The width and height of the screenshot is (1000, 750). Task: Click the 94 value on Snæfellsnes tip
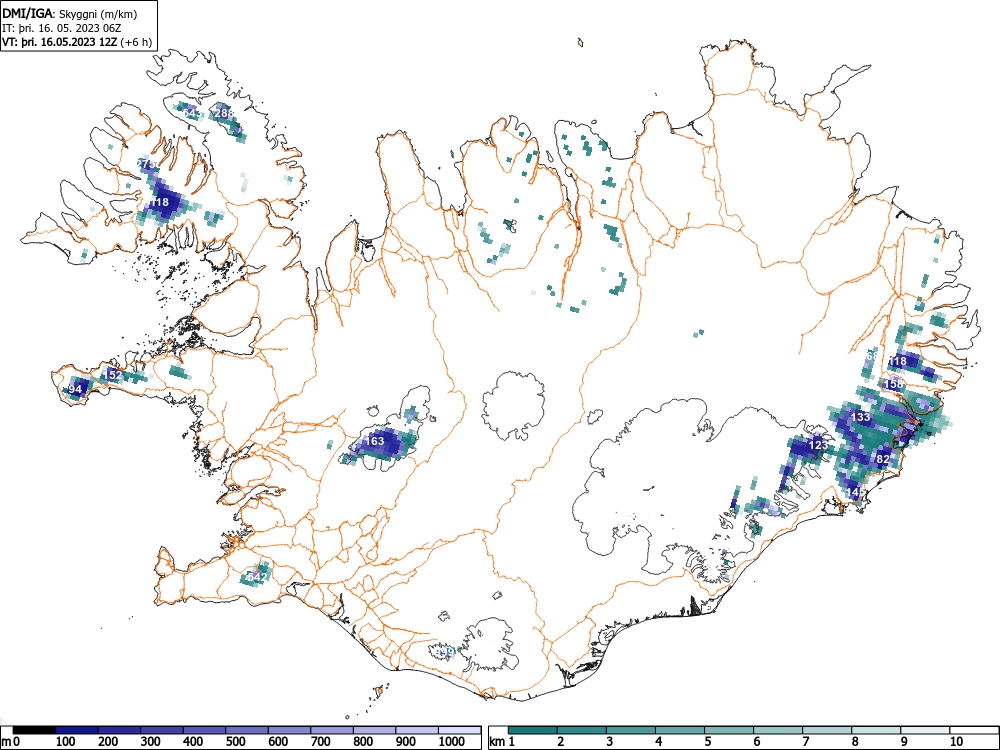coord(75,389)
